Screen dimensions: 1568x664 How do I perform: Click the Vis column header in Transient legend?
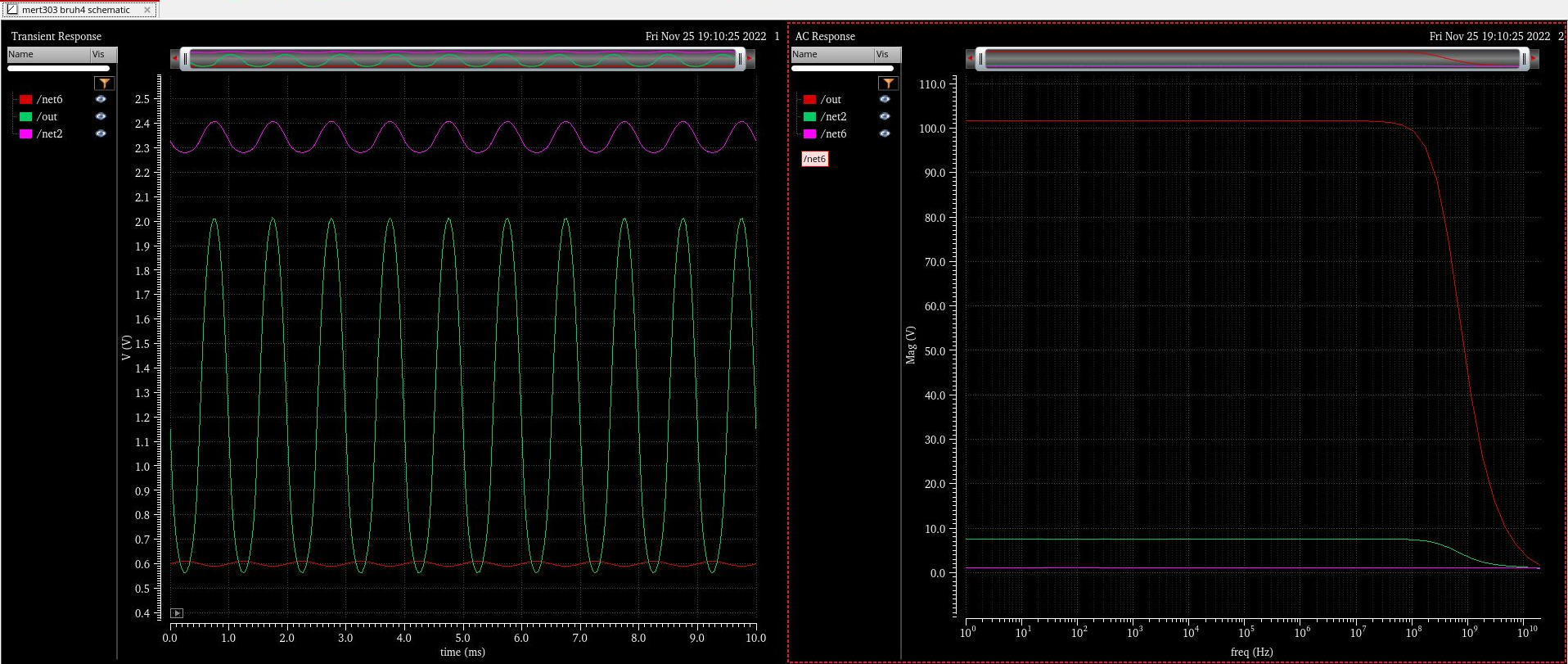pyautogui.click(x=103, y=54)
